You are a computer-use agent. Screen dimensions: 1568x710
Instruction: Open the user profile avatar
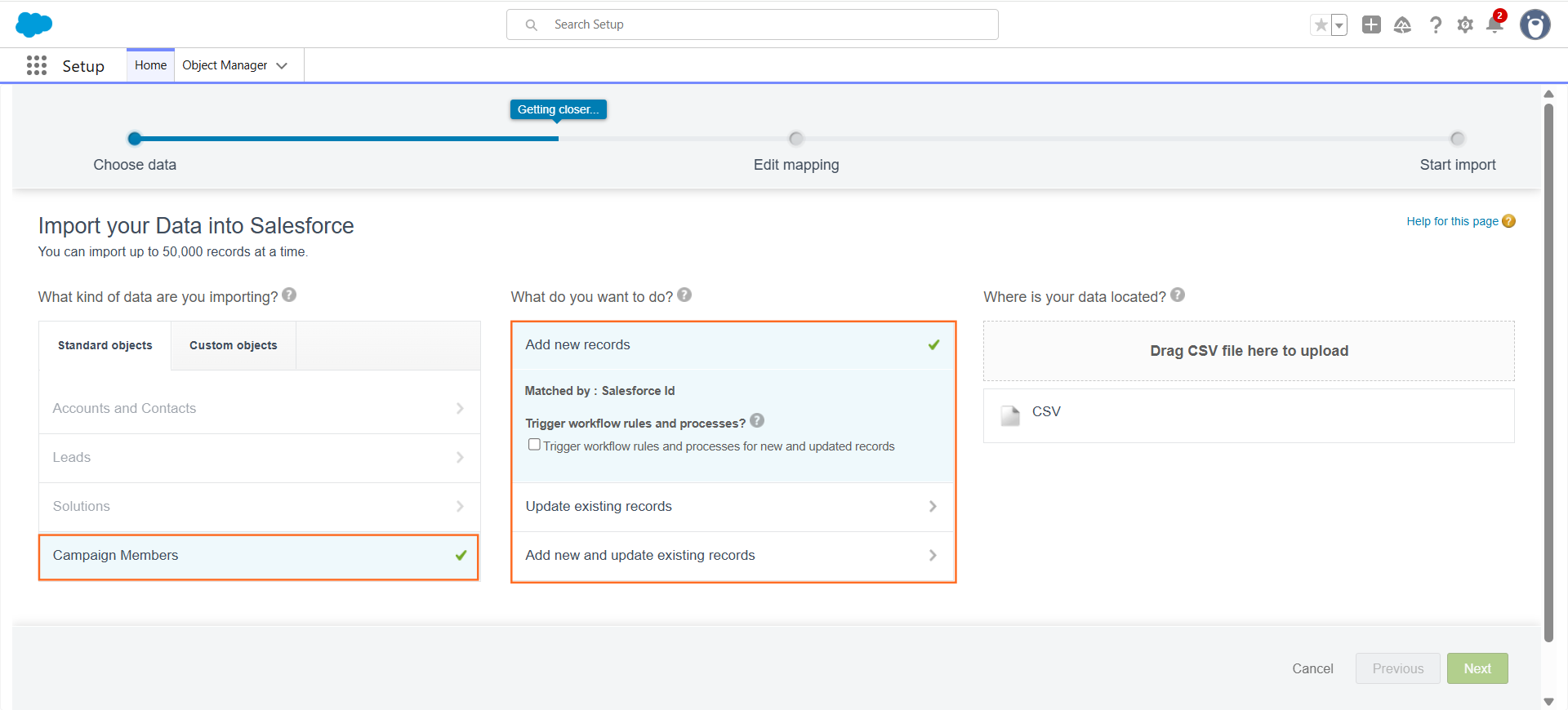pyautogui.click(x=1535, y=24)
